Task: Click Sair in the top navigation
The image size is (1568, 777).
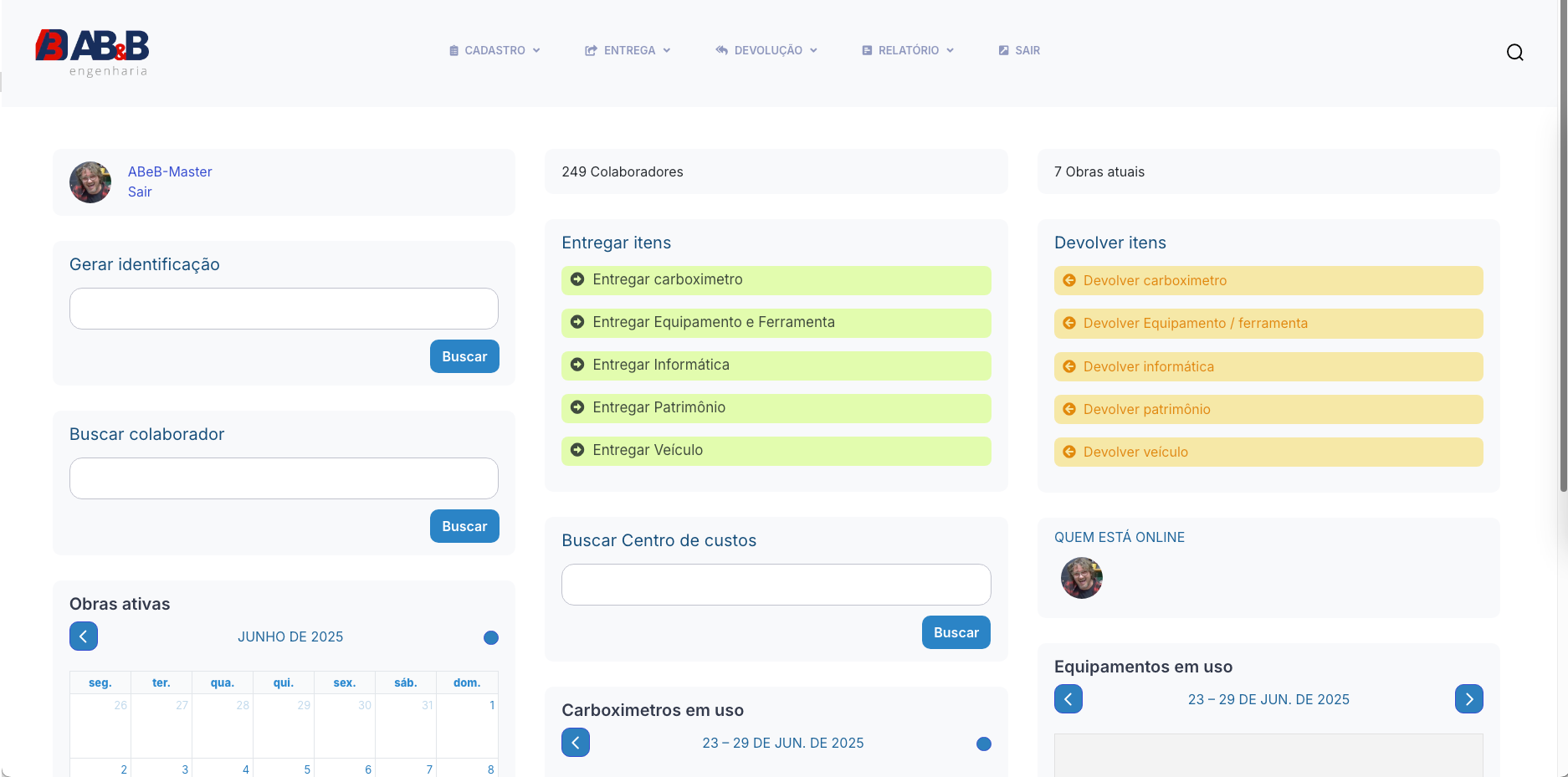Action: pyautogui.click(x=1020, y=50)
